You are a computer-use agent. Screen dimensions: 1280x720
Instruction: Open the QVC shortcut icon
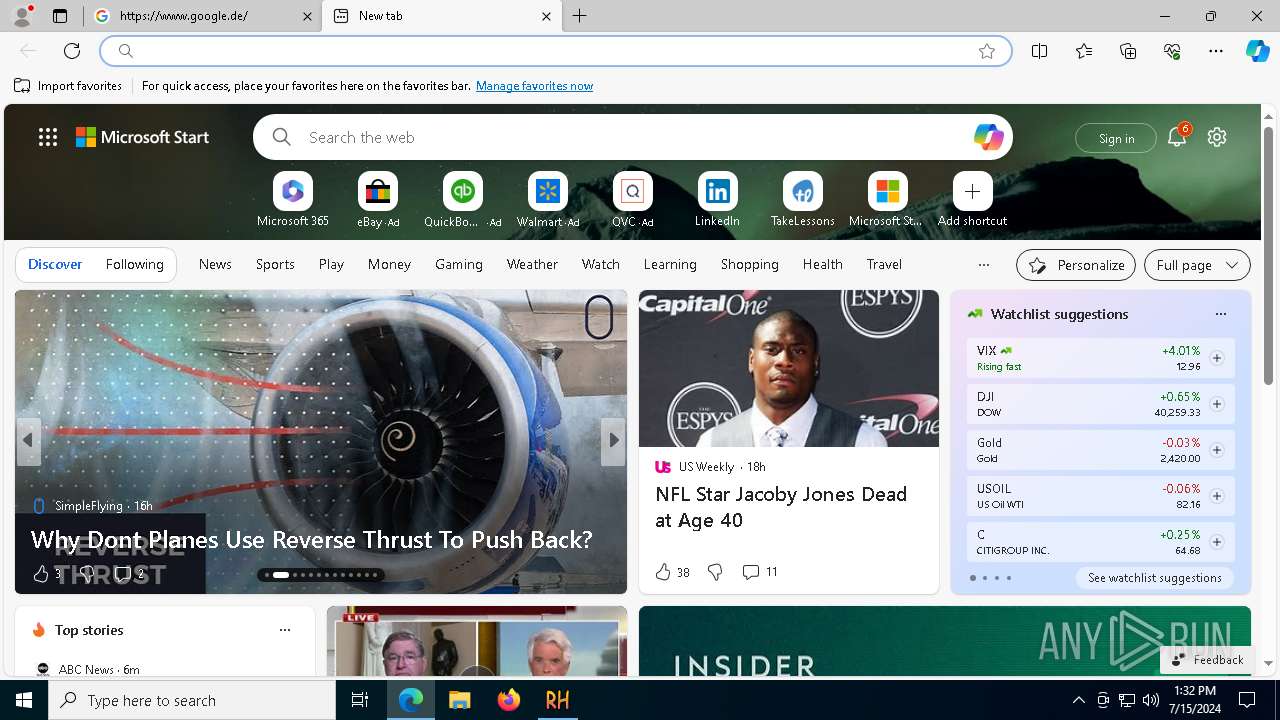pos(632,191)
